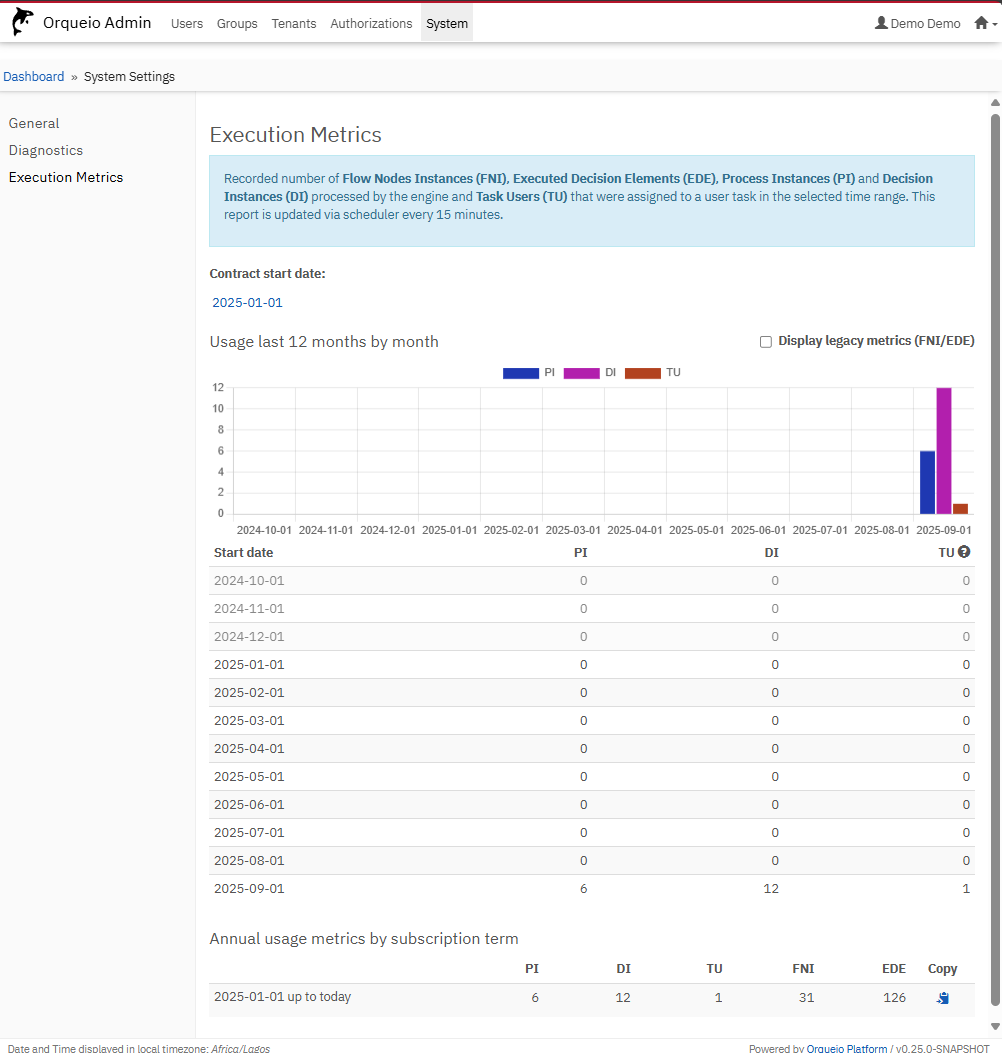
Task: Click the Dashboard breadcrumb link
Action: coord(34,77)
